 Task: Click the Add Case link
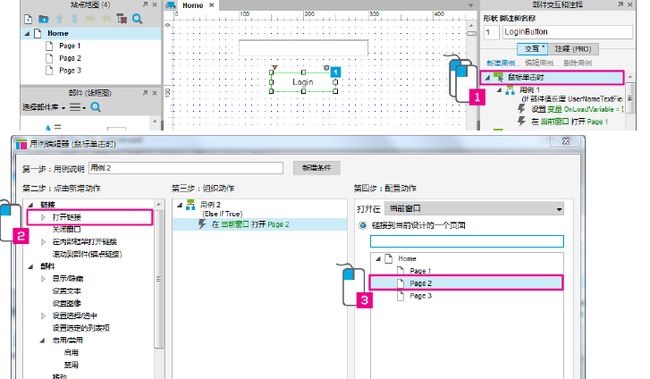point(501,63)
